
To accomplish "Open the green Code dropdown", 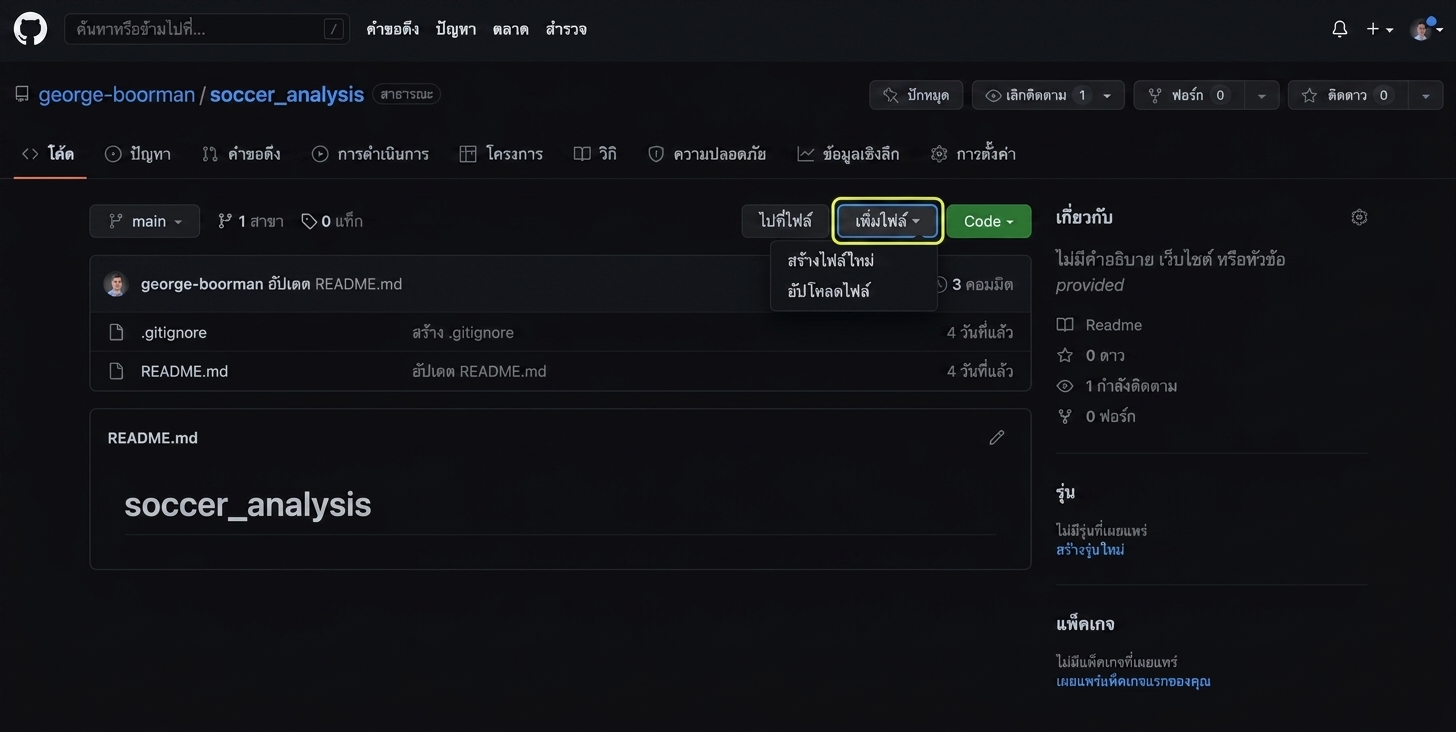I will pyautogui.click(x=989, y=221).
